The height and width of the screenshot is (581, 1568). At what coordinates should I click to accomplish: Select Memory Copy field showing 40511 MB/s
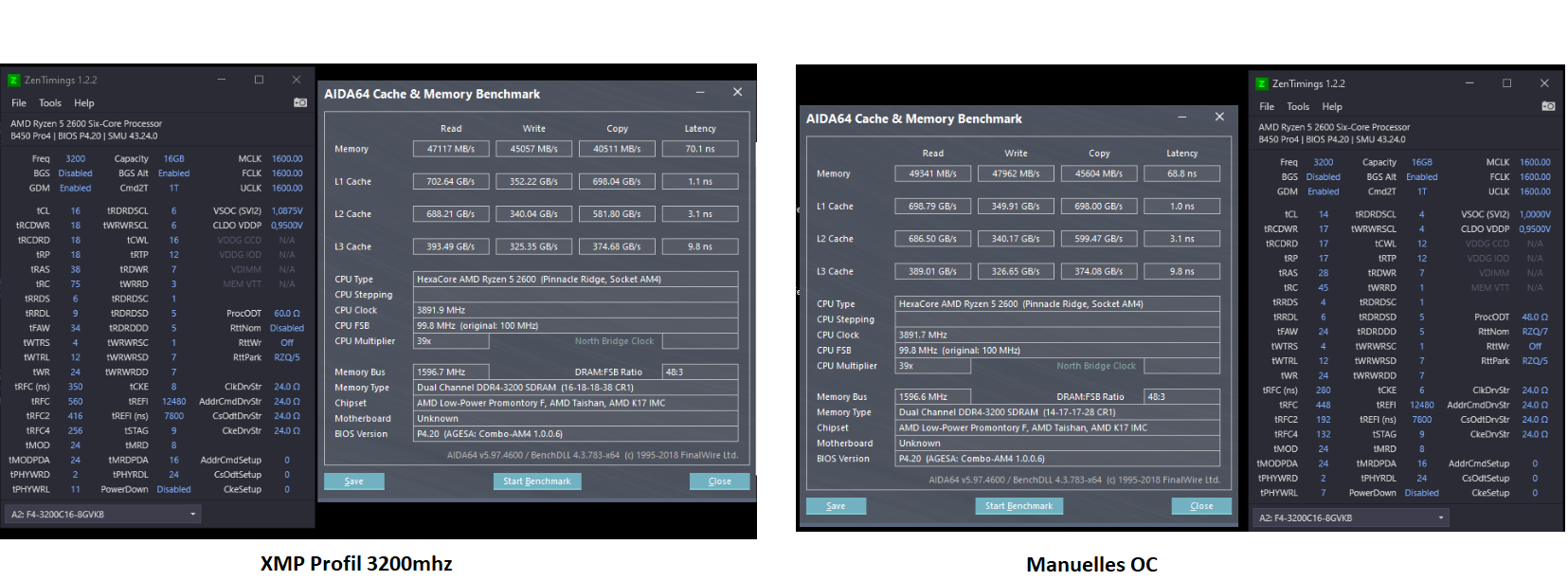[x=617, y=149]
